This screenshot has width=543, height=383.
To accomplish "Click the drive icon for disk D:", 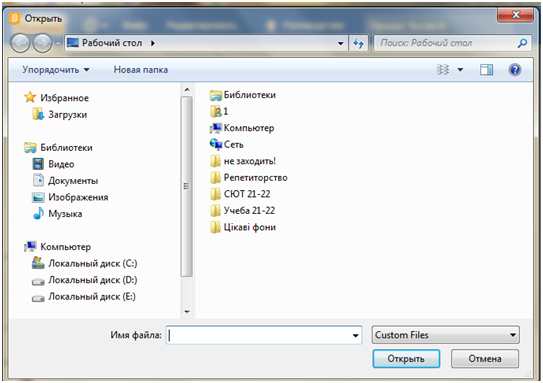I will [x=38, y=282].
